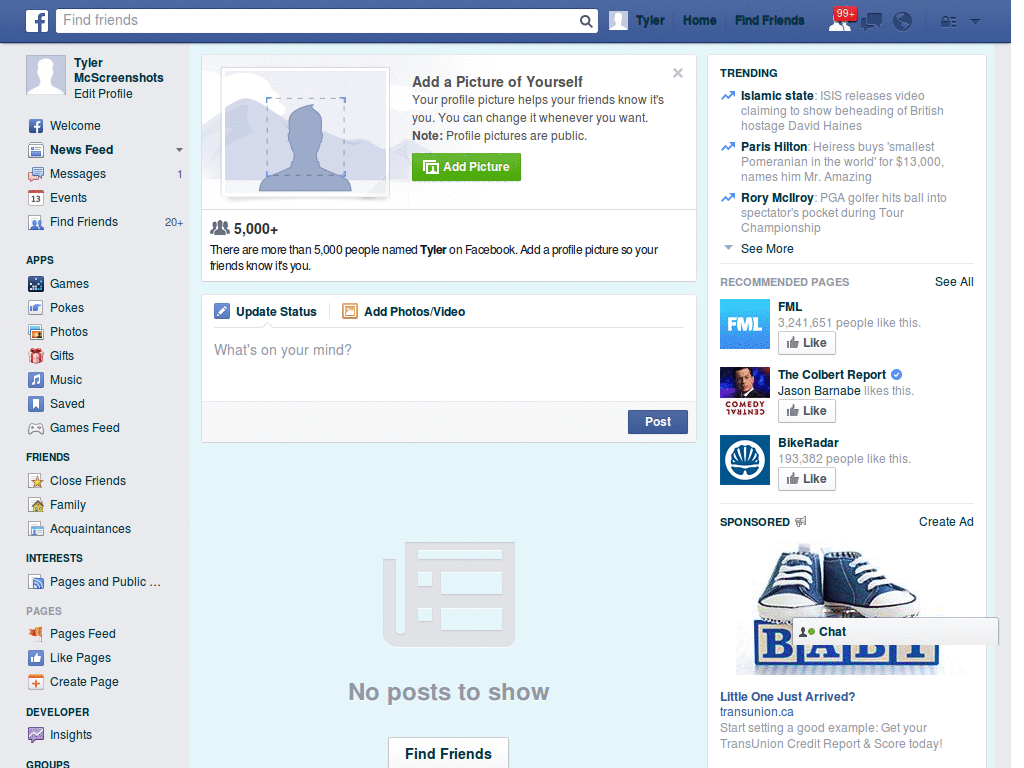This screenshot has width=1024, height=768.
Task: Open the Rory McIlroy trending topic
Action: 777,198
